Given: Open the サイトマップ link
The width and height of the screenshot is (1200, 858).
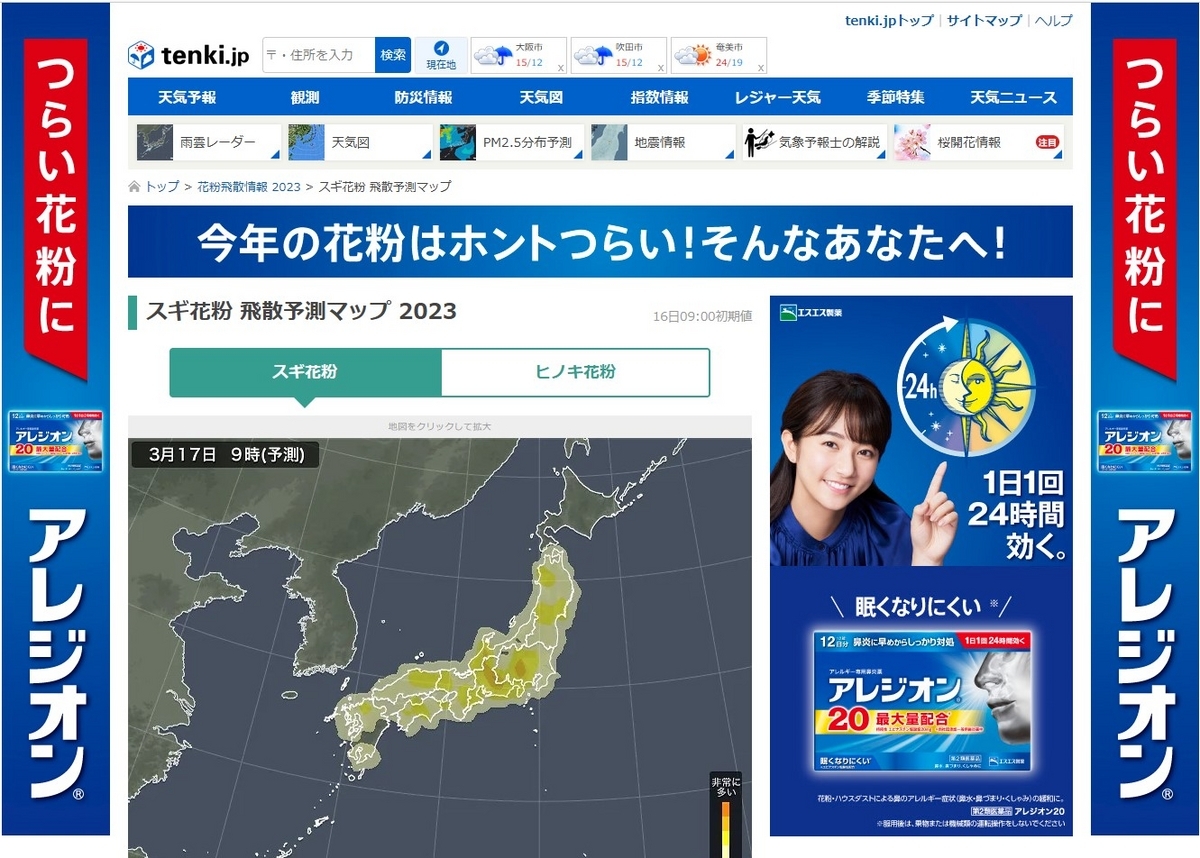Looking at the screenshot, I should coord(984,20).
